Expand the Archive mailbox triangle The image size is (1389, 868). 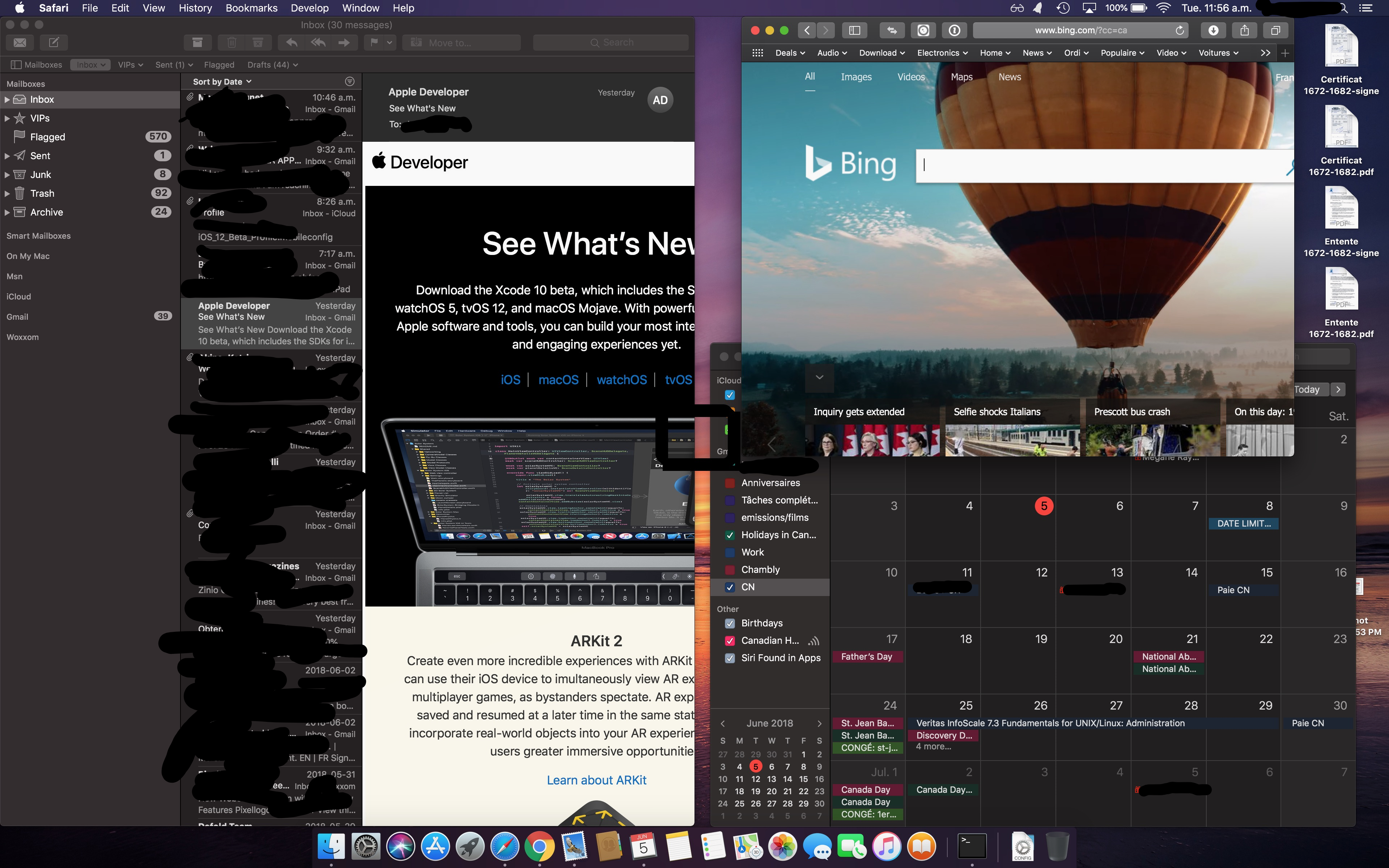(x=7, y=212)
